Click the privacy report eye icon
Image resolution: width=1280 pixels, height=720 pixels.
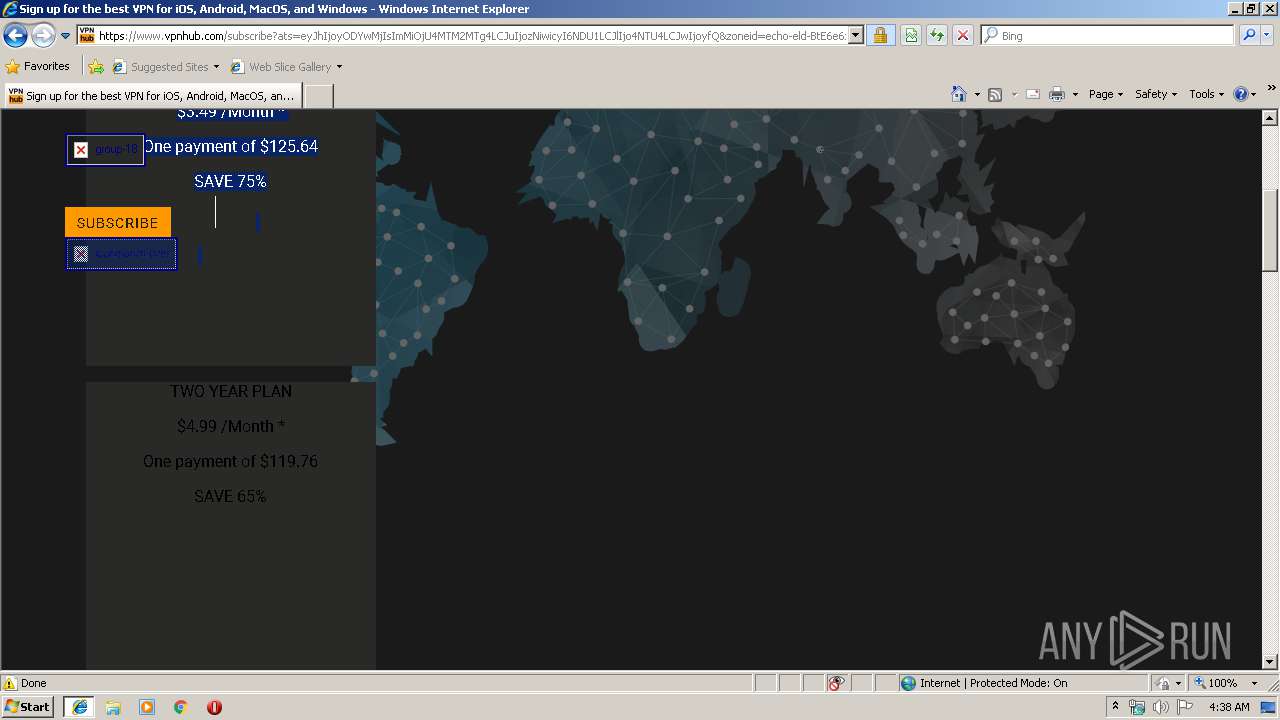[836, 683]
